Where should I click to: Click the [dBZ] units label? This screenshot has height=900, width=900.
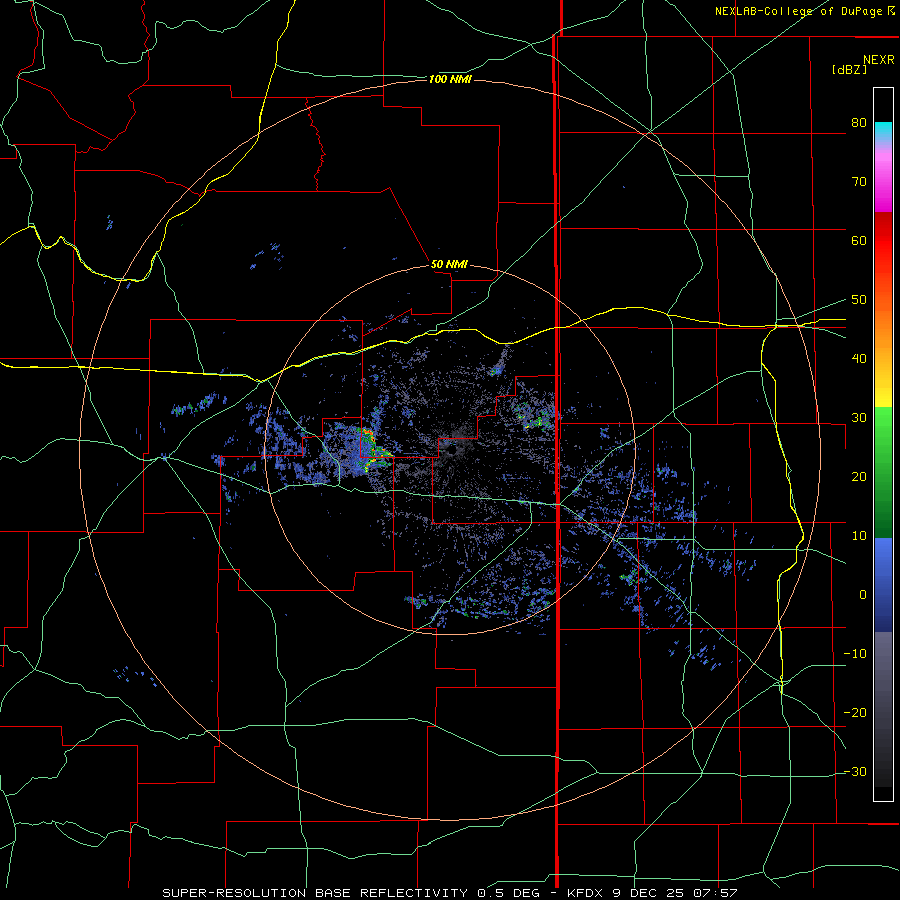849,69
